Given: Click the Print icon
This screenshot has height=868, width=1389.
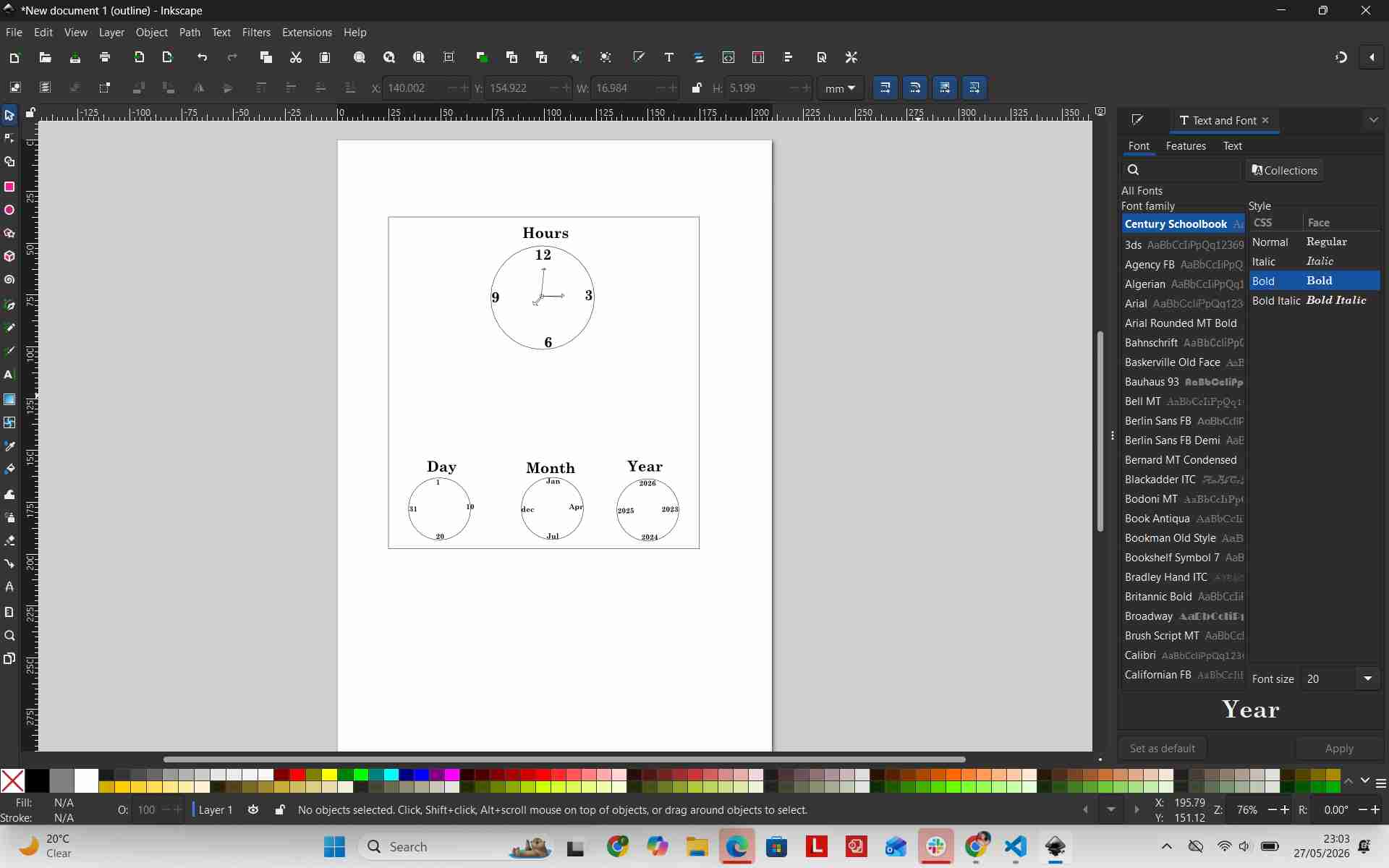Looking at the screenshot, I should click(x=105, y=57).
